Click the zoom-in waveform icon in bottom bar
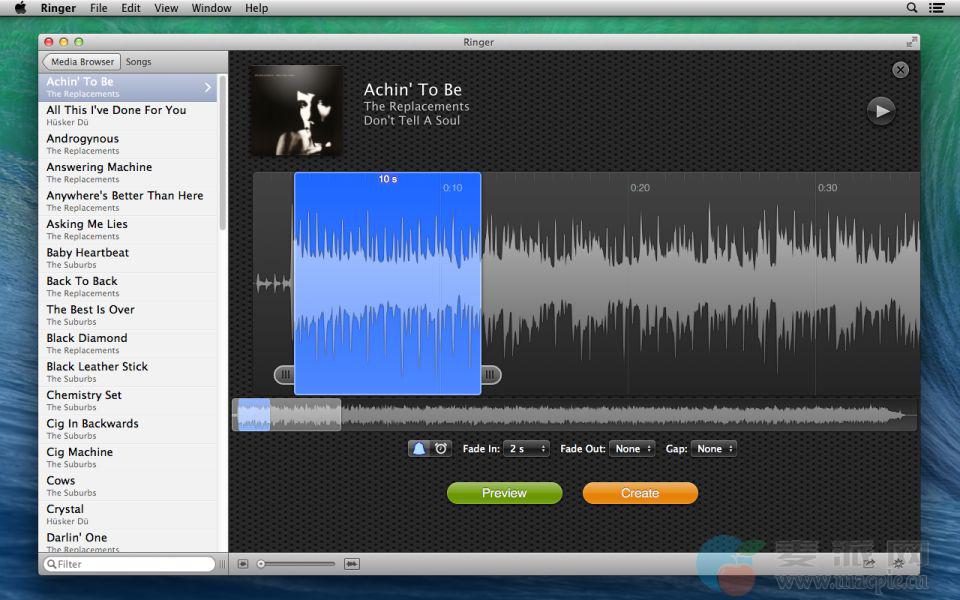This screenshot has height=600, width=960. coord(352,564)
